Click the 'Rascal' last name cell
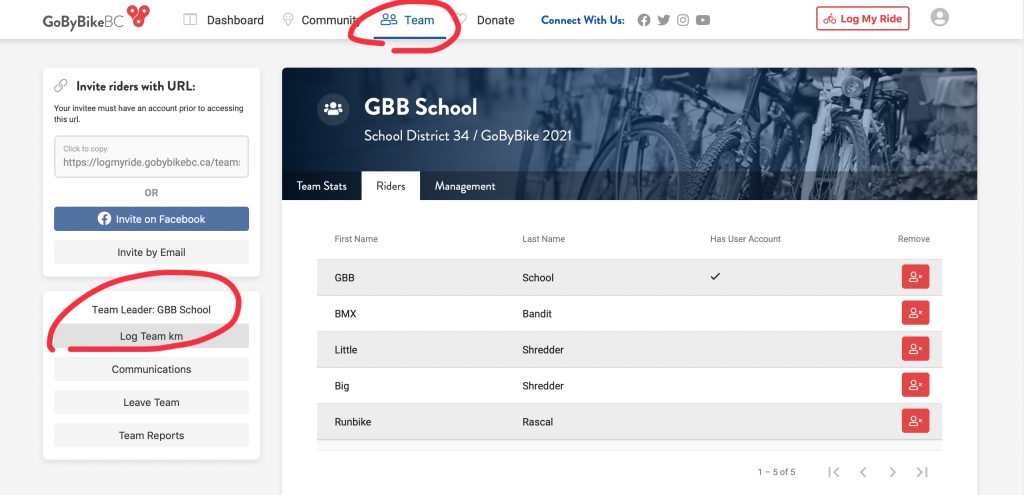Screen dimensions: 1024x495 click(x=537, y=422)
